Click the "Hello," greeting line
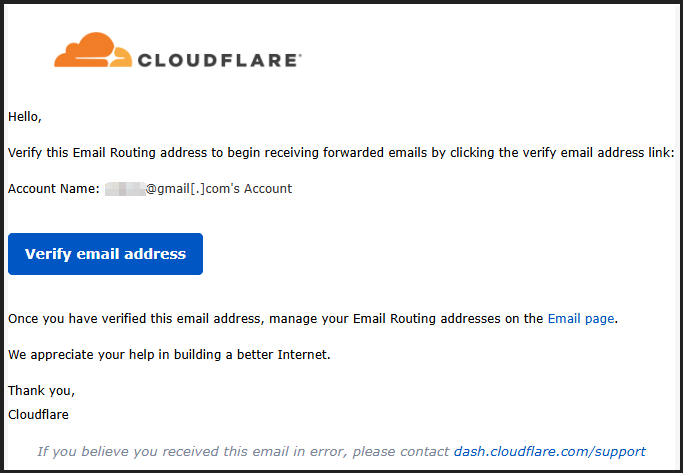Screen dimensions: 683x473 (x=25, y=116)
